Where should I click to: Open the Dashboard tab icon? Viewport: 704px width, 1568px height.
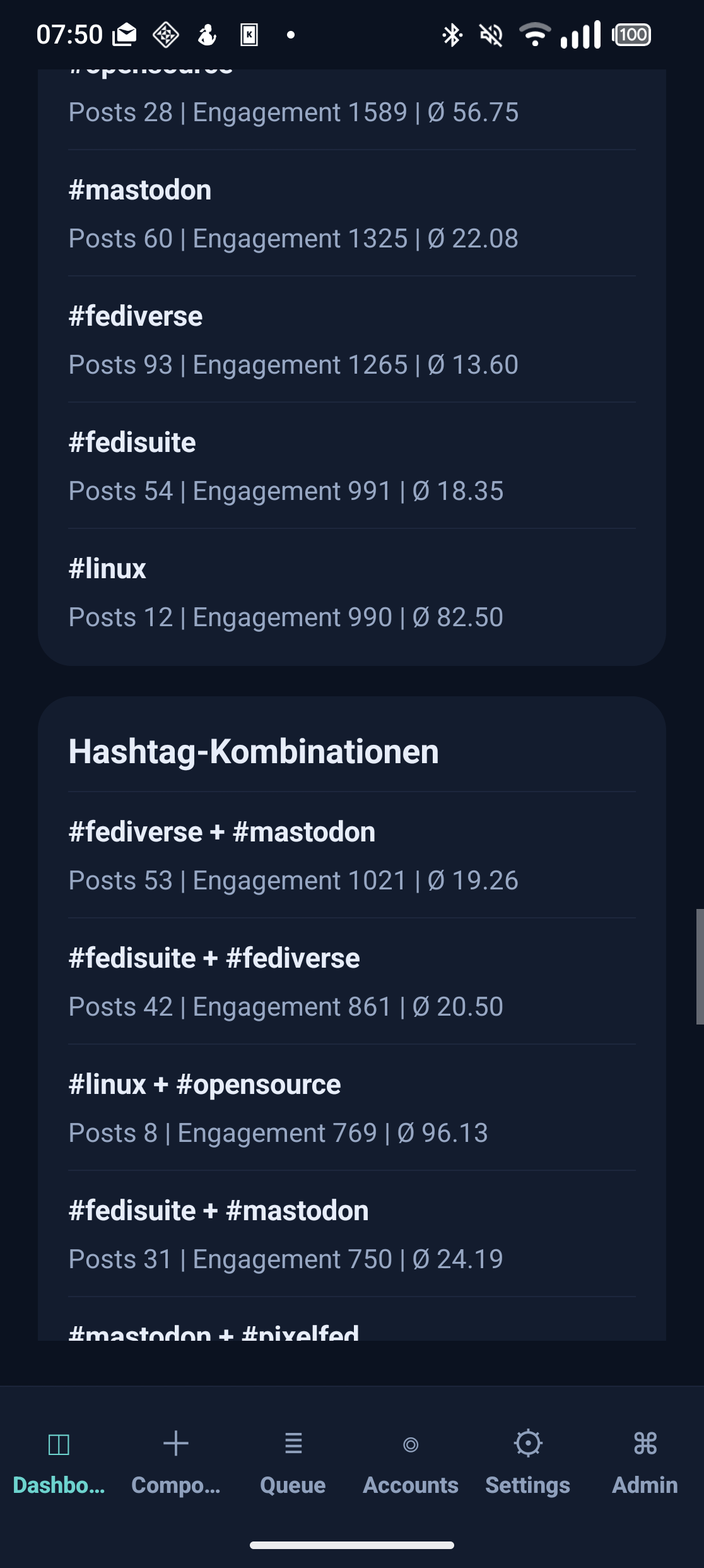coord(59,1444)
